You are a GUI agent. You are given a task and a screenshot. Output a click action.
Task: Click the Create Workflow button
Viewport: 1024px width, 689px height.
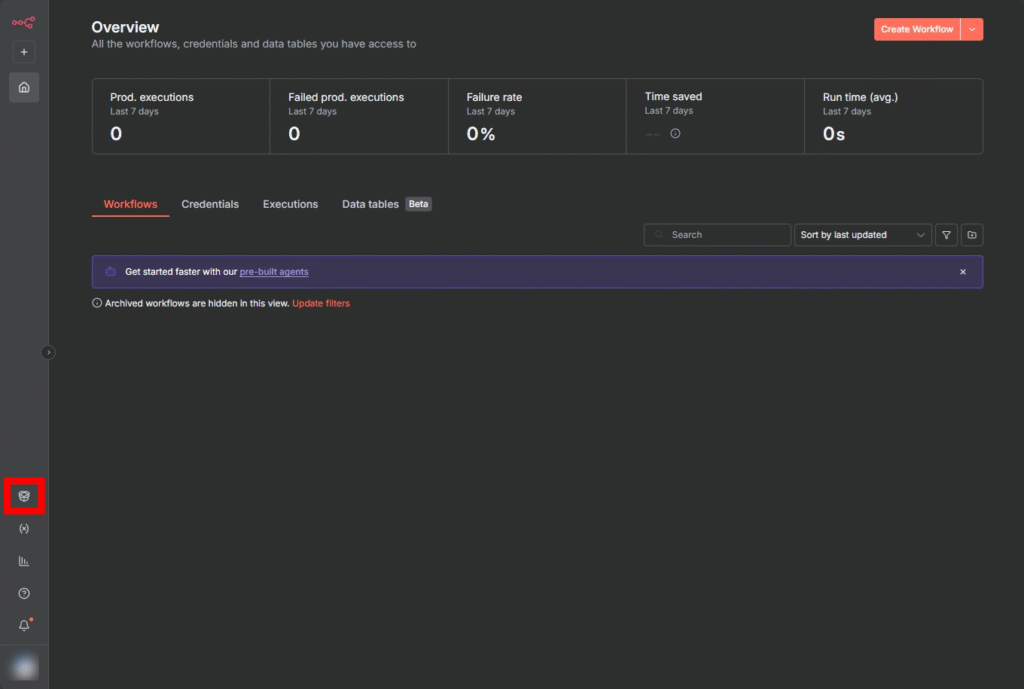(916, 29)
